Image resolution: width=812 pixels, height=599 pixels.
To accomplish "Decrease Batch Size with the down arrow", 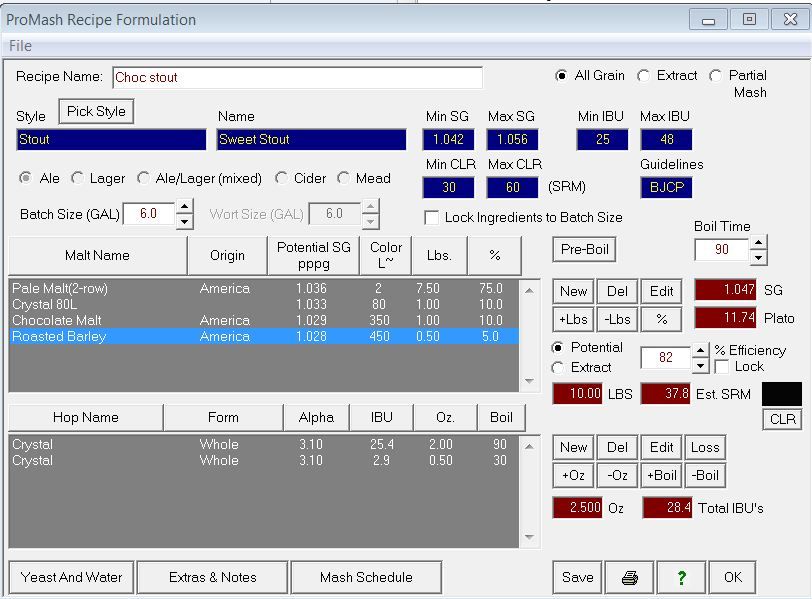I will (x=184, y=222).
